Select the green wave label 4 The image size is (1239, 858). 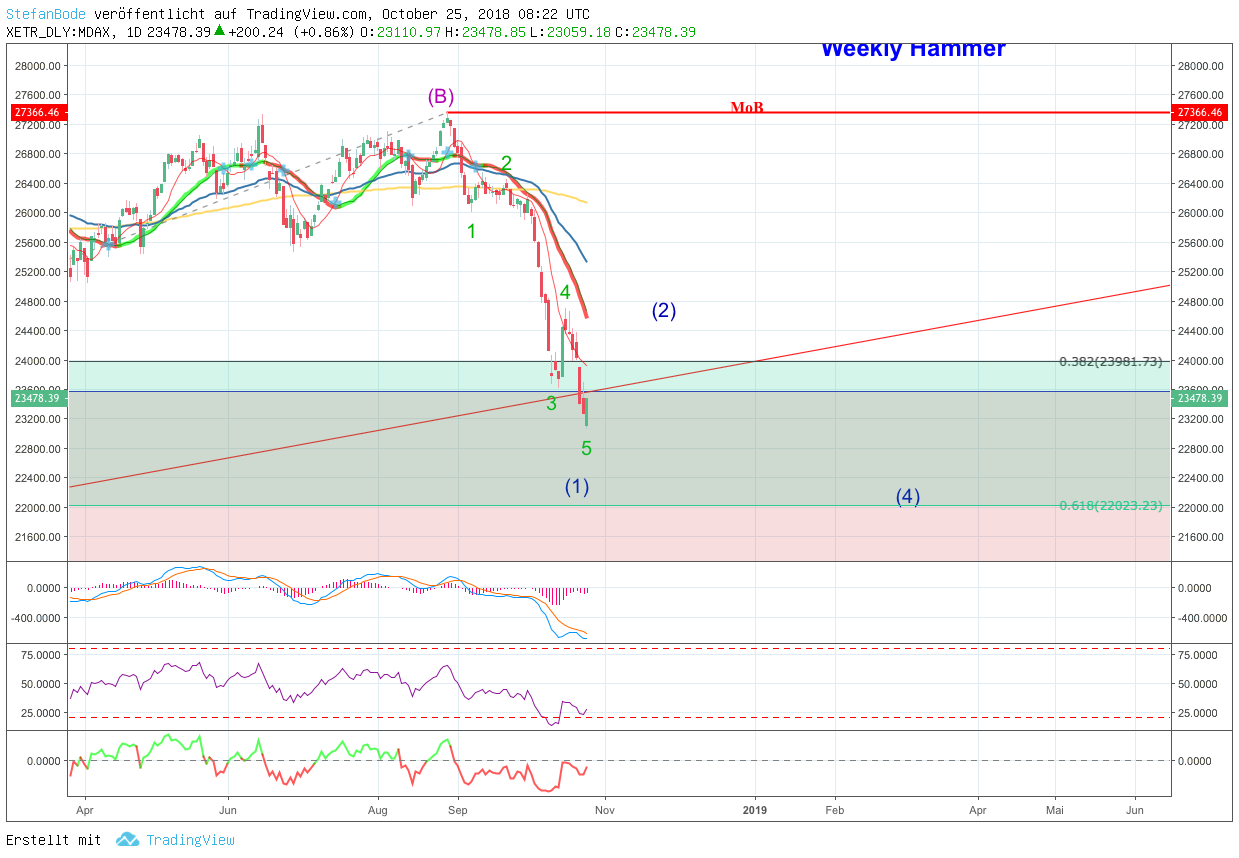[565, 293]
